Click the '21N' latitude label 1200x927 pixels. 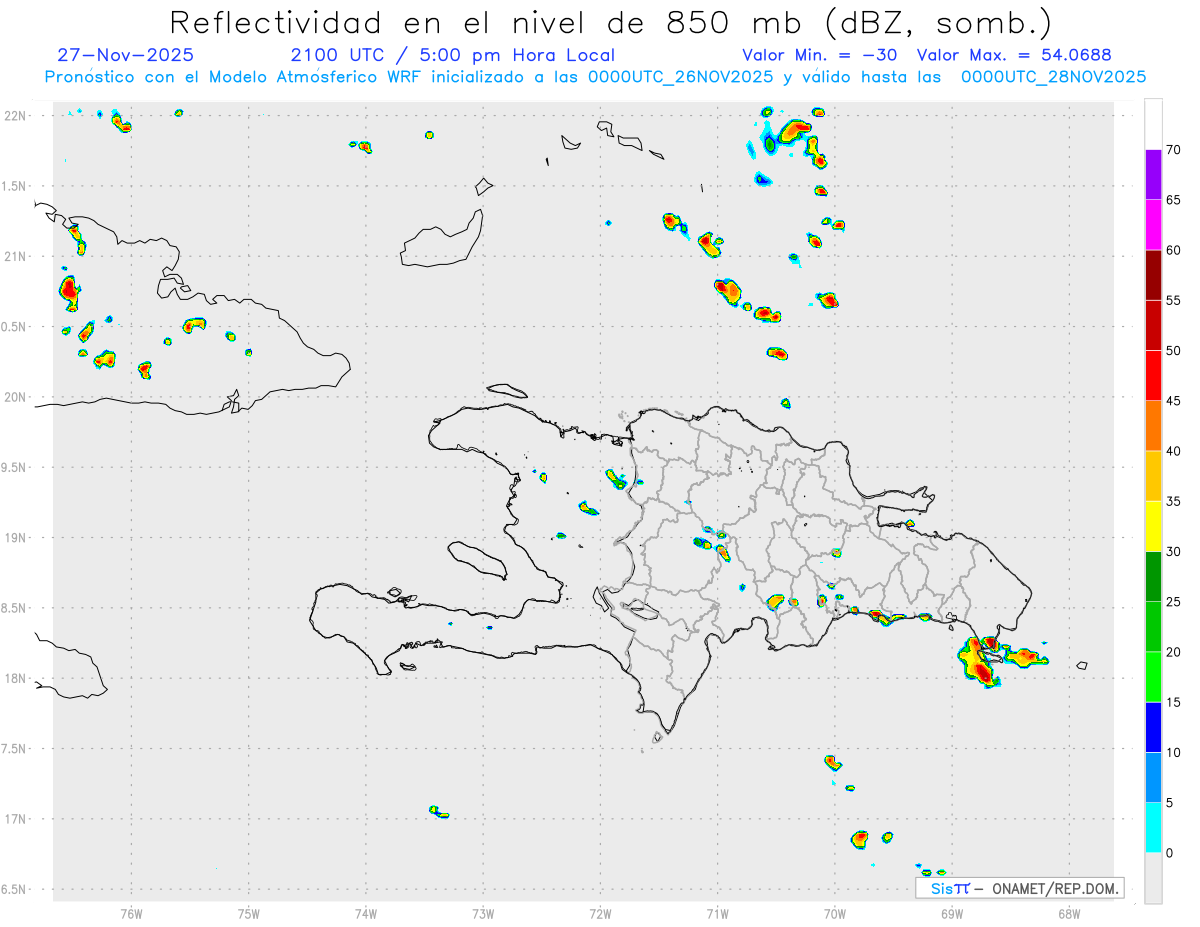click(15, 257)
